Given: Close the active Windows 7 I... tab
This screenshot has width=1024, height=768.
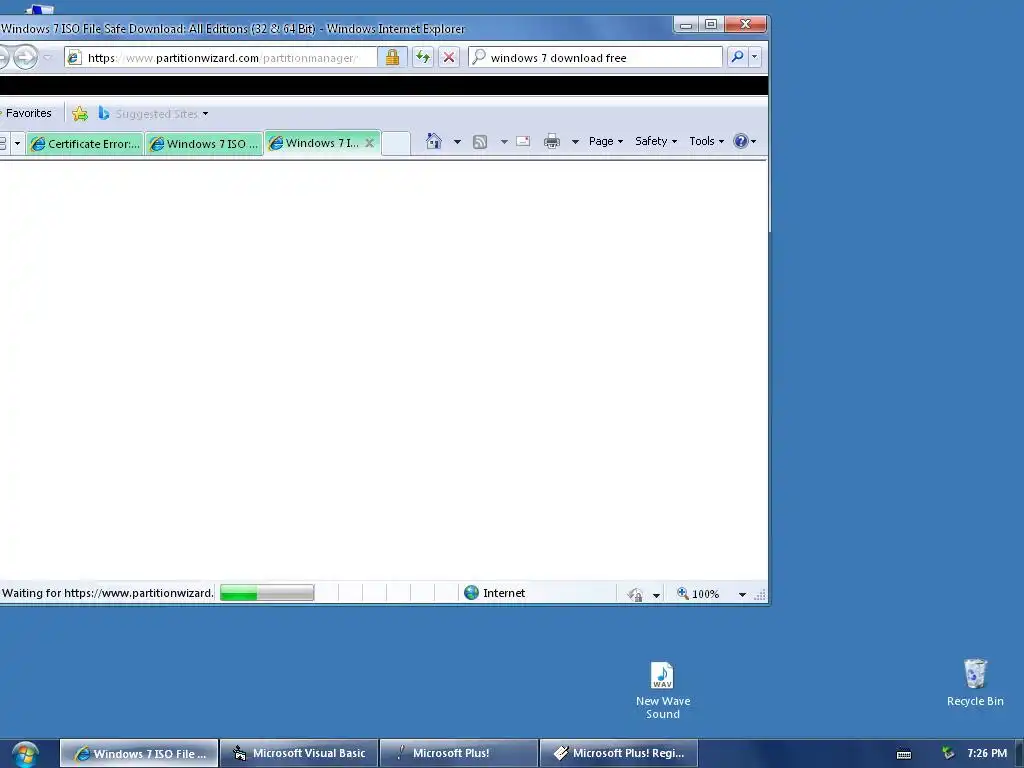Looking at the screenshot, I should [369, 143].
